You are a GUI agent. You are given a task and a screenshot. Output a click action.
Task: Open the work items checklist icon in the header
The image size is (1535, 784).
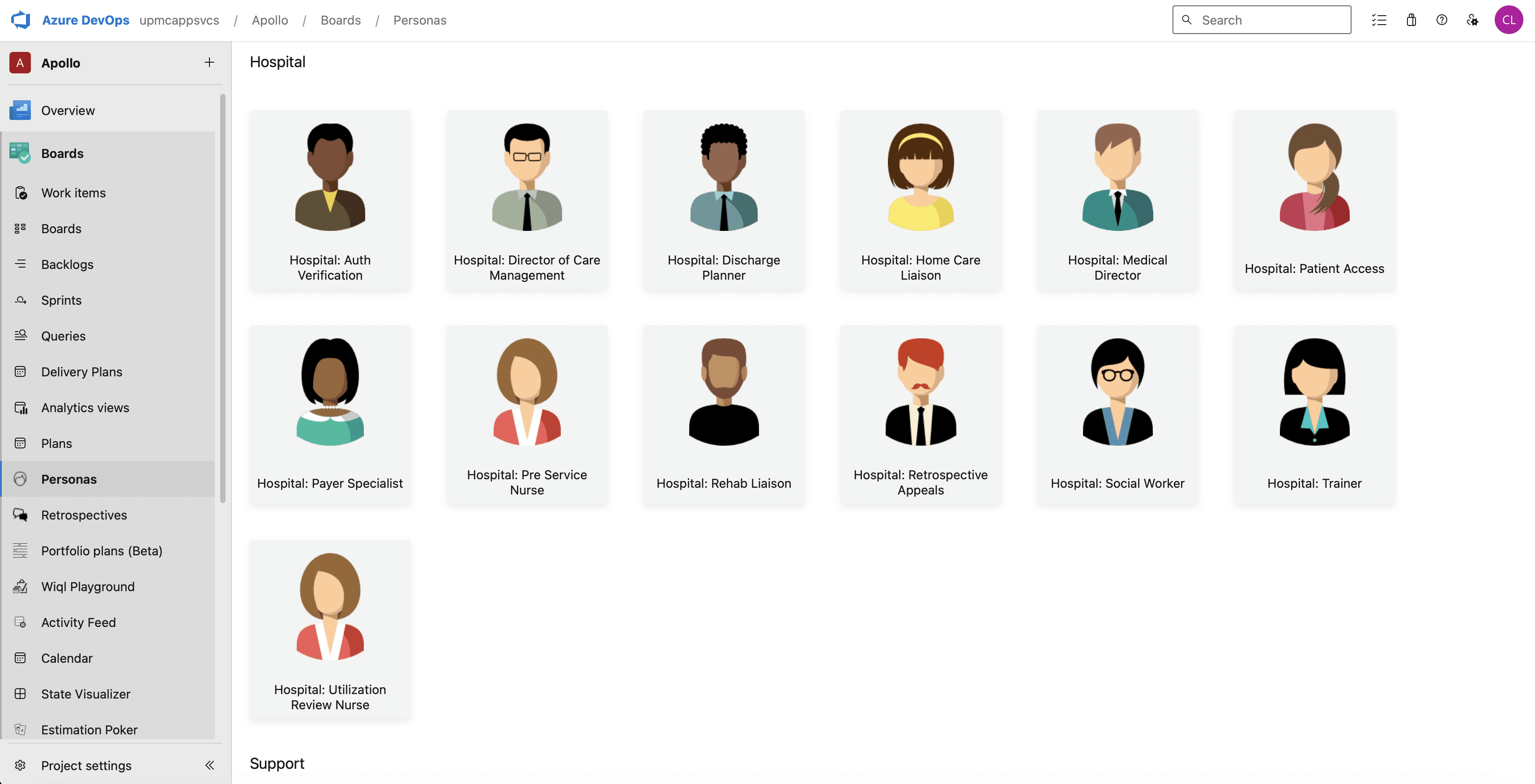tap(1379, 20)
